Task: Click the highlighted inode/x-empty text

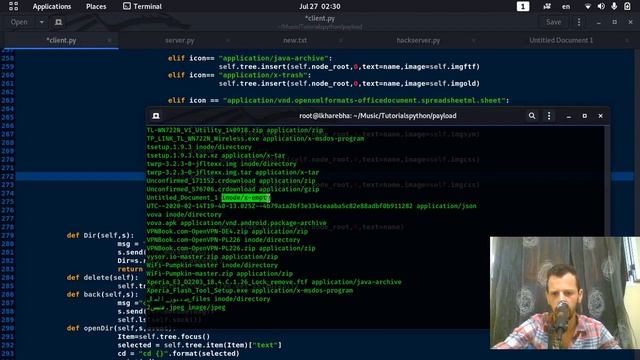Action: click(246, 198)
